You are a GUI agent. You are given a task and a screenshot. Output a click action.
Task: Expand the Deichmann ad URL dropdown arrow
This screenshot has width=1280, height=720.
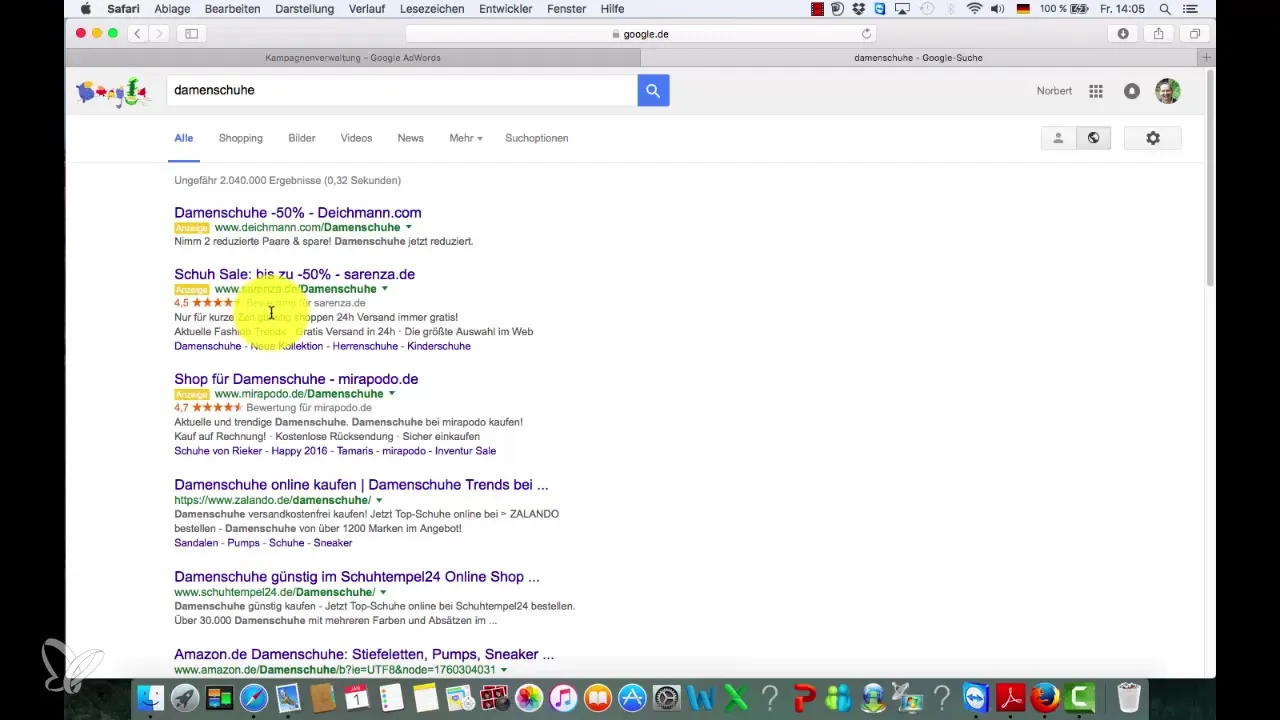click(x=408, y=227)
